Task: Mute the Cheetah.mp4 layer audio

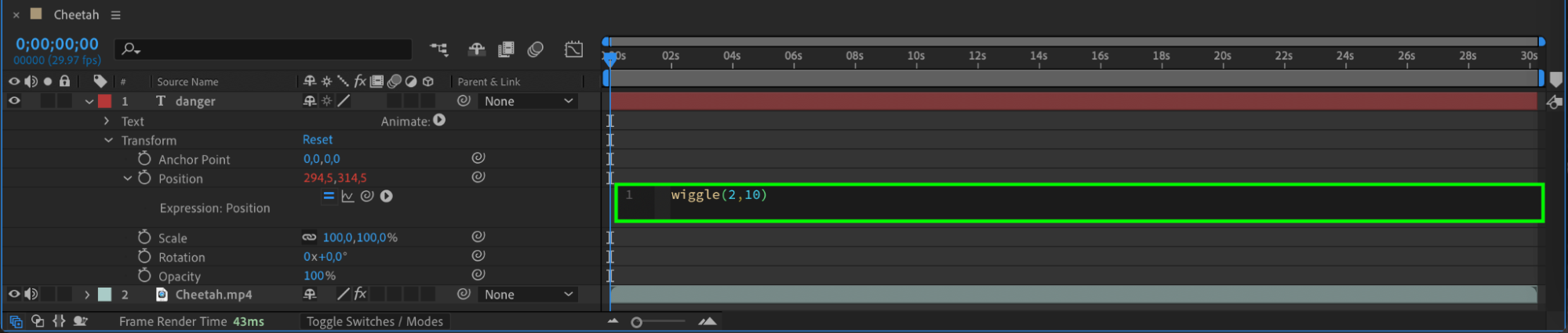Action: (x=31, y=294)
